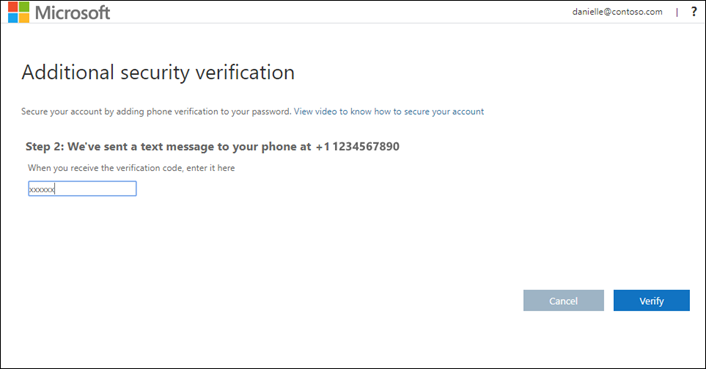Click the divider beside the help icon
The width and height of the screenshot is (706, 369).
click(677, 13)
